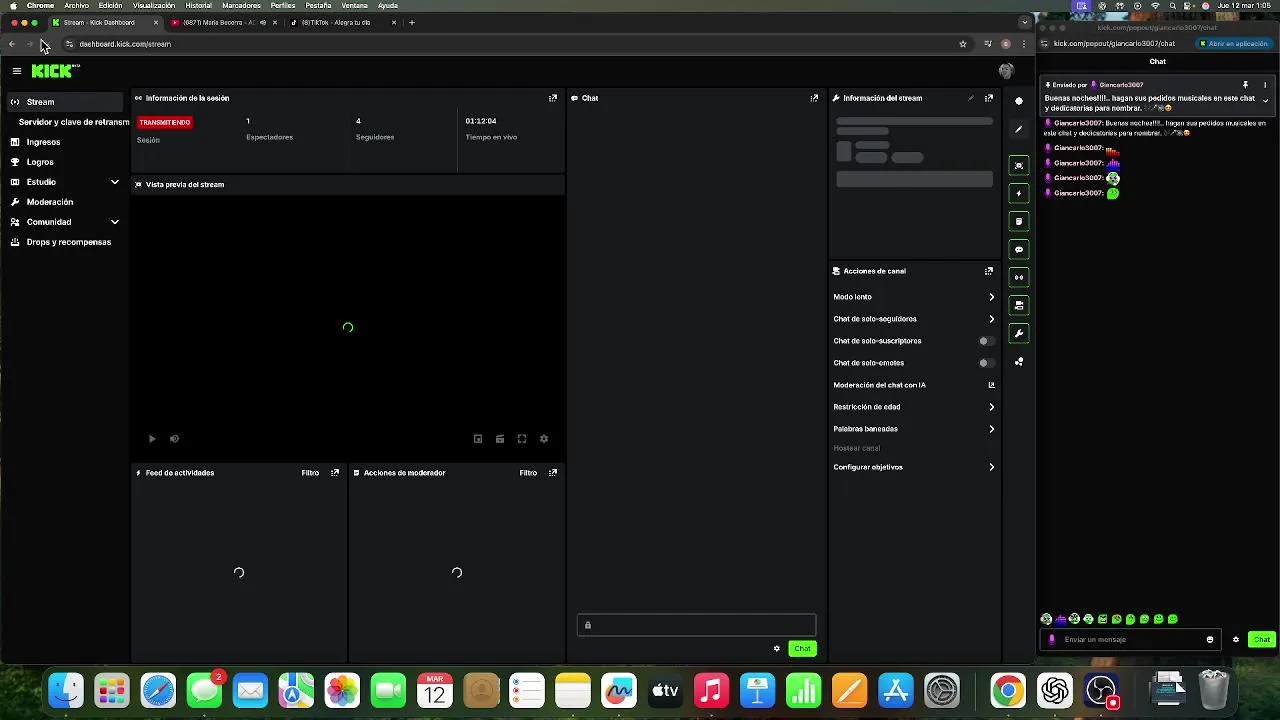Unpin the pinned message in the popout chat
This screenshot has width=1280, height=720.
(x=1246, y=85)
